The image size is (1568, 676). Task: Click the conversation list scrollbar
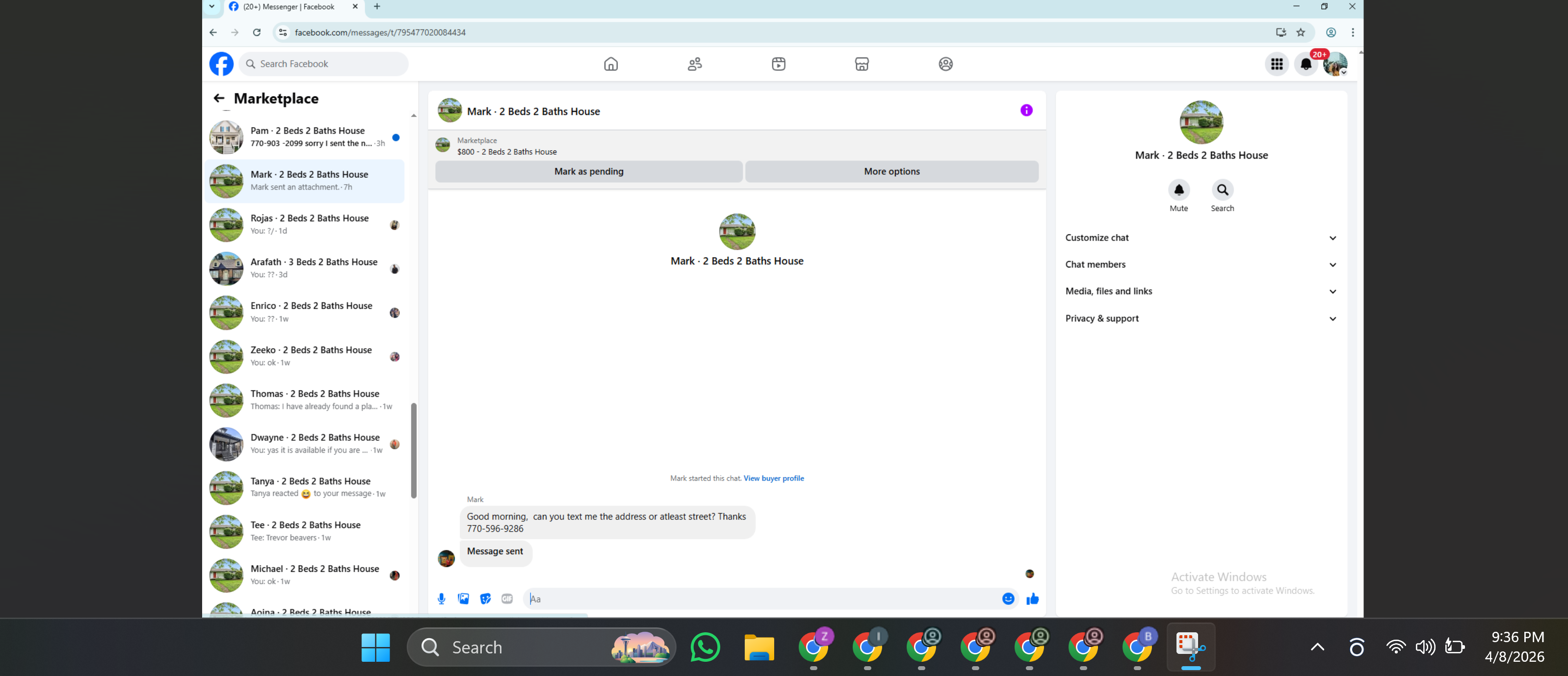pyautogui.click(x=414, y=450)
